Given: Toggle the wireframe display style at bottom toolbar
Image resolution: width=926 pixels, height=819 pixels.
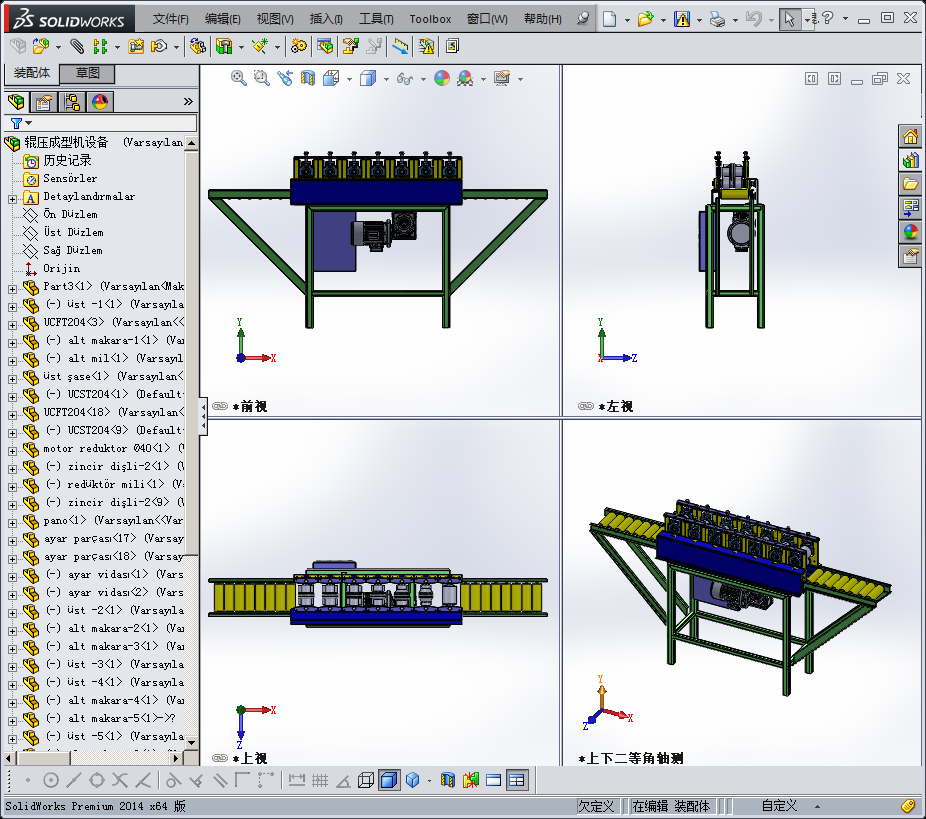Looking at the screenshot, I should coord(366,780).
